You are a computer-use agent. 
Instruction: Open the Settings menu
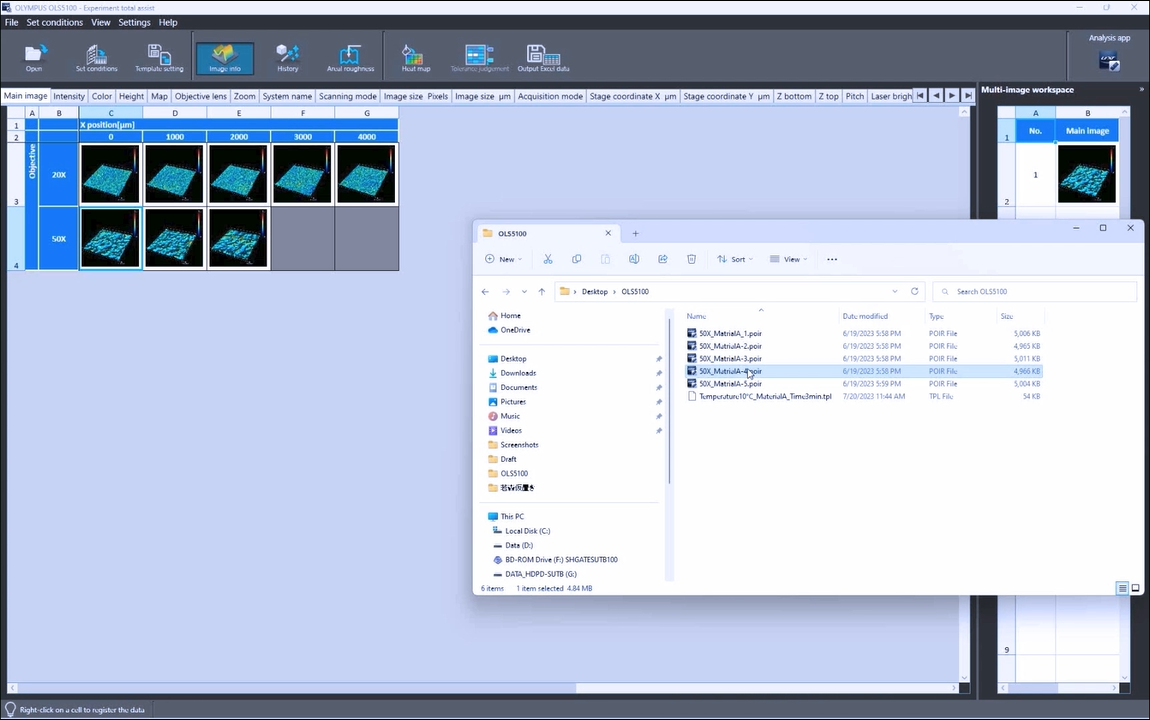(x=134, y=22)
